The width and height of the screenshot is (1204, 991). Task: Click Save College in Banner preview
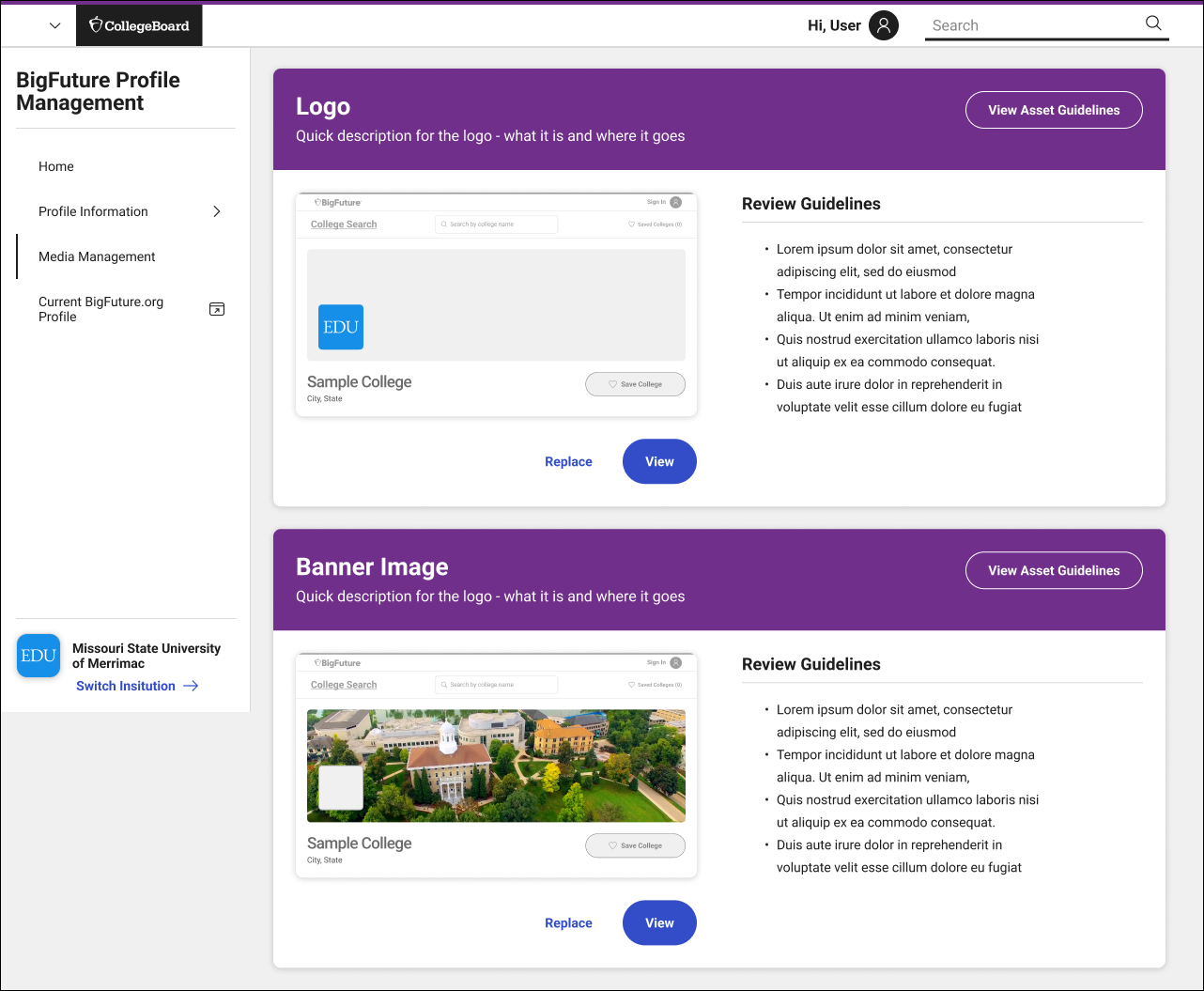[x=635, y=845]
